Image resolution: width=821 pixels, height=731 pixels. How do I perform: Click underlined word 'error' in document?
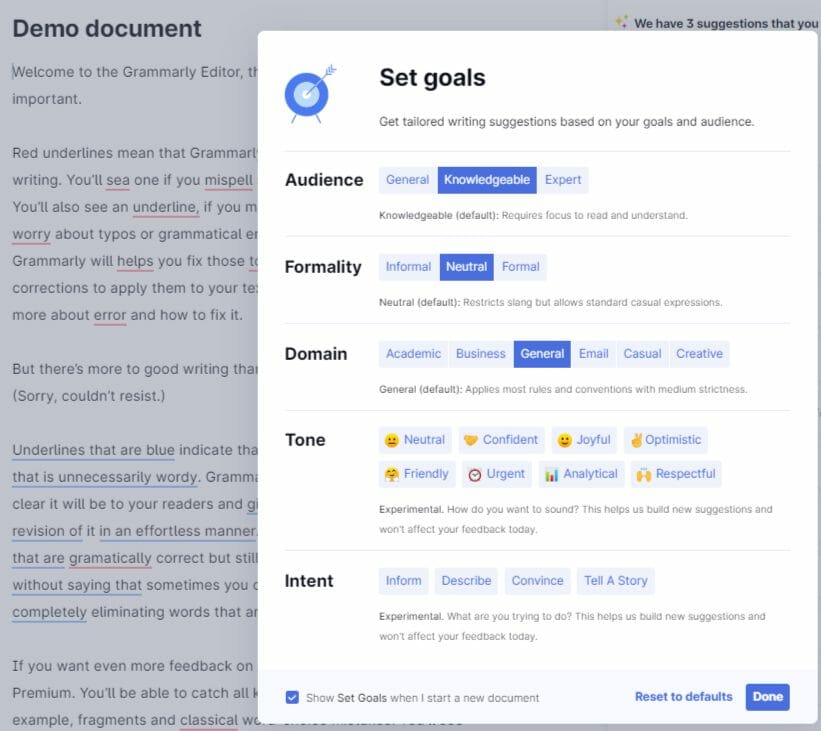click(110, 315)
